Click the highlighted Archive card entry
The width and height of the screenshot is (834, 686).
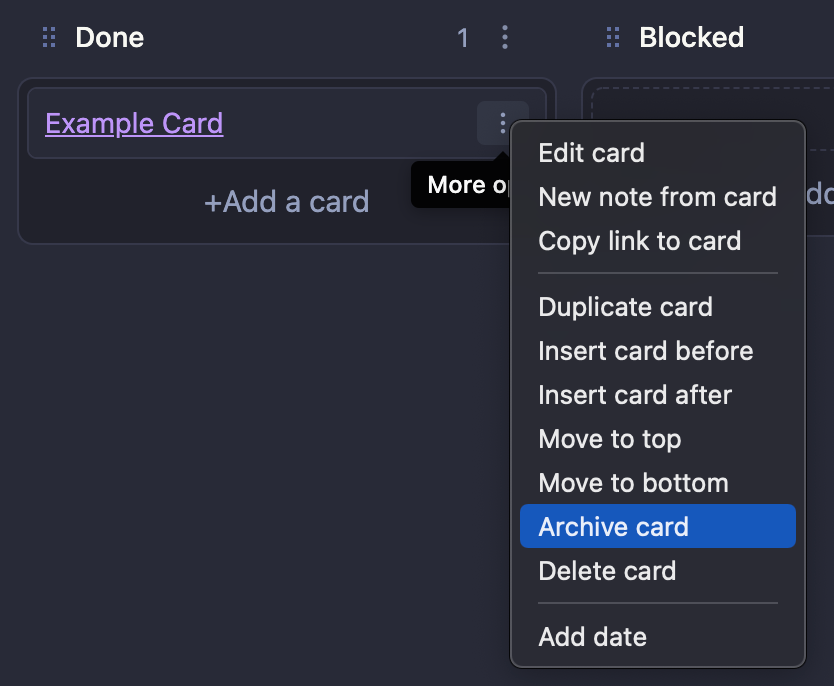657,526
